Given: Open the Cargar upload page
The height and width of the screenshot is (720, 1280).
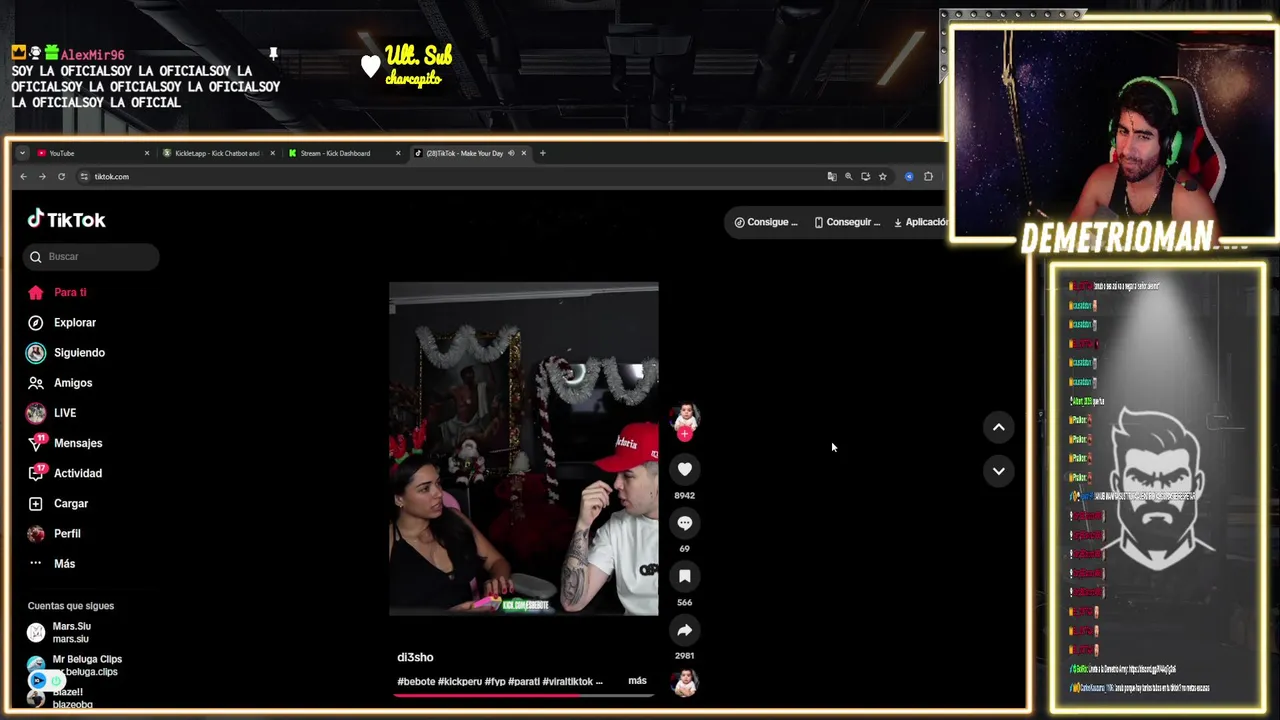Looking at the screenshot, I should [71, 503].
